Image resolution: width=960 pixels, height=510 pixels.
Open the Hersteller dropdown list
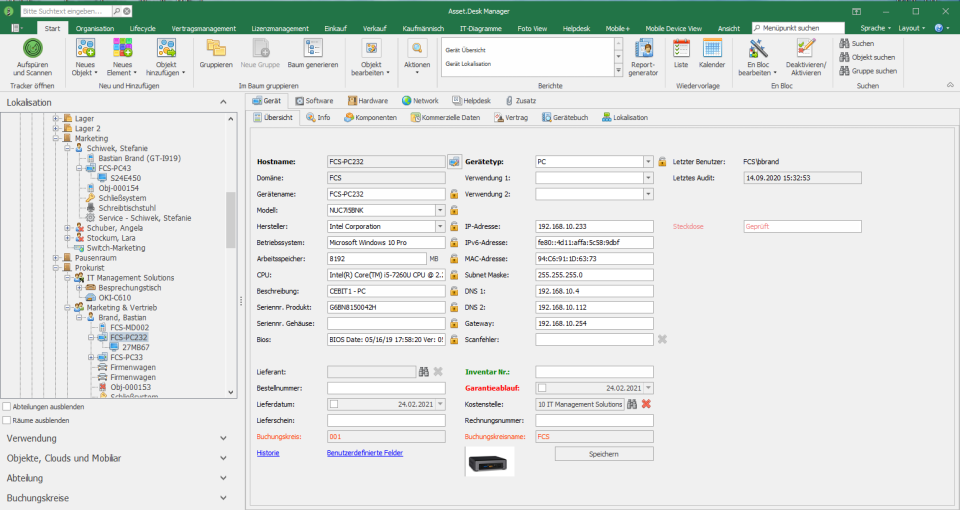coord(440,227)
